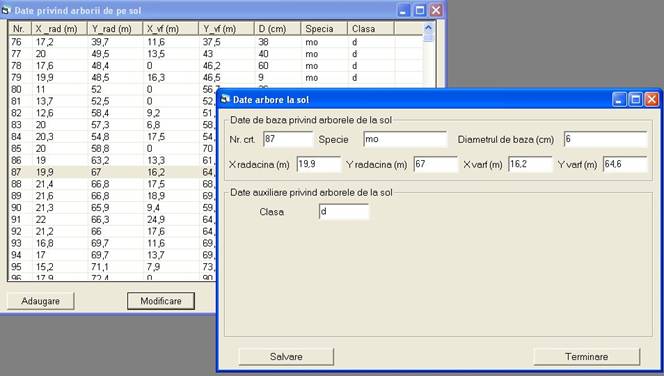The width and height of the screenshot is (664, 376).
Task: Click the Salvare button
Action: pos(286,357)
